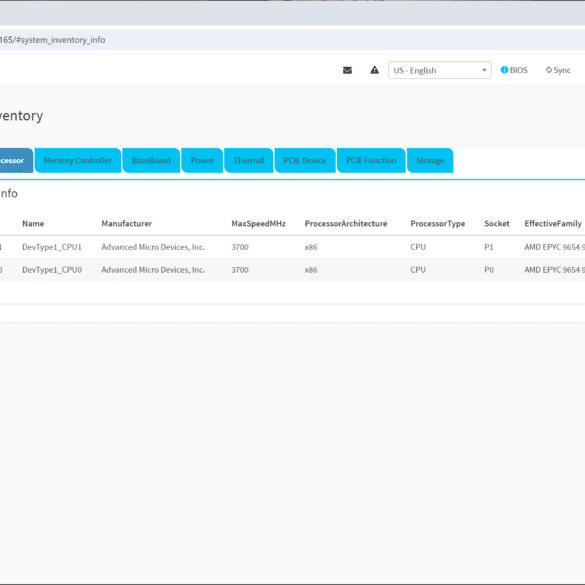Open the Power tab
585x585 pixels.
(202, 160)
